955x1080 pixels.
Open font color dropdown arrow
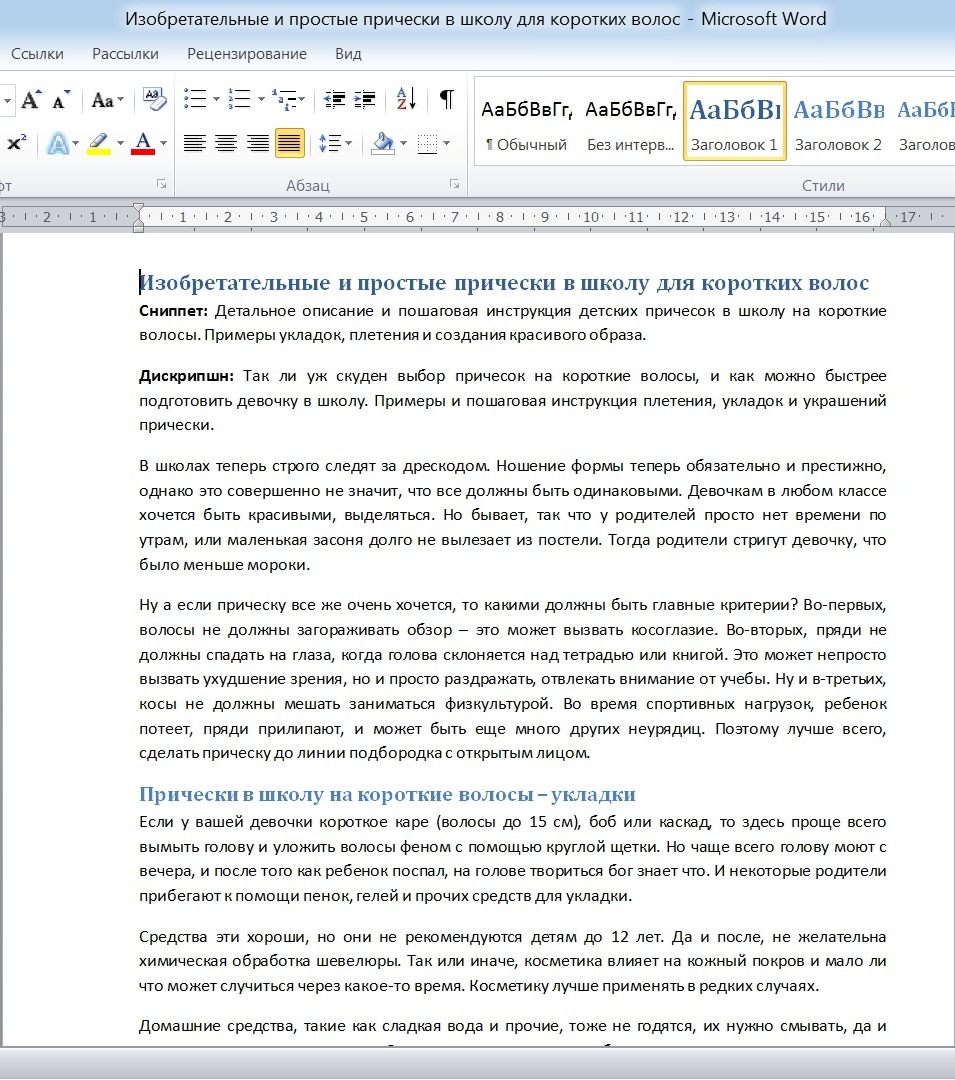(163, 143)
